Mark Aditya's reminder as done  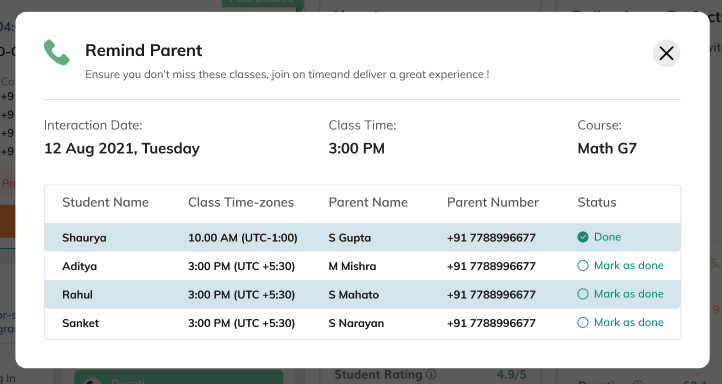[x=620, y=266]
